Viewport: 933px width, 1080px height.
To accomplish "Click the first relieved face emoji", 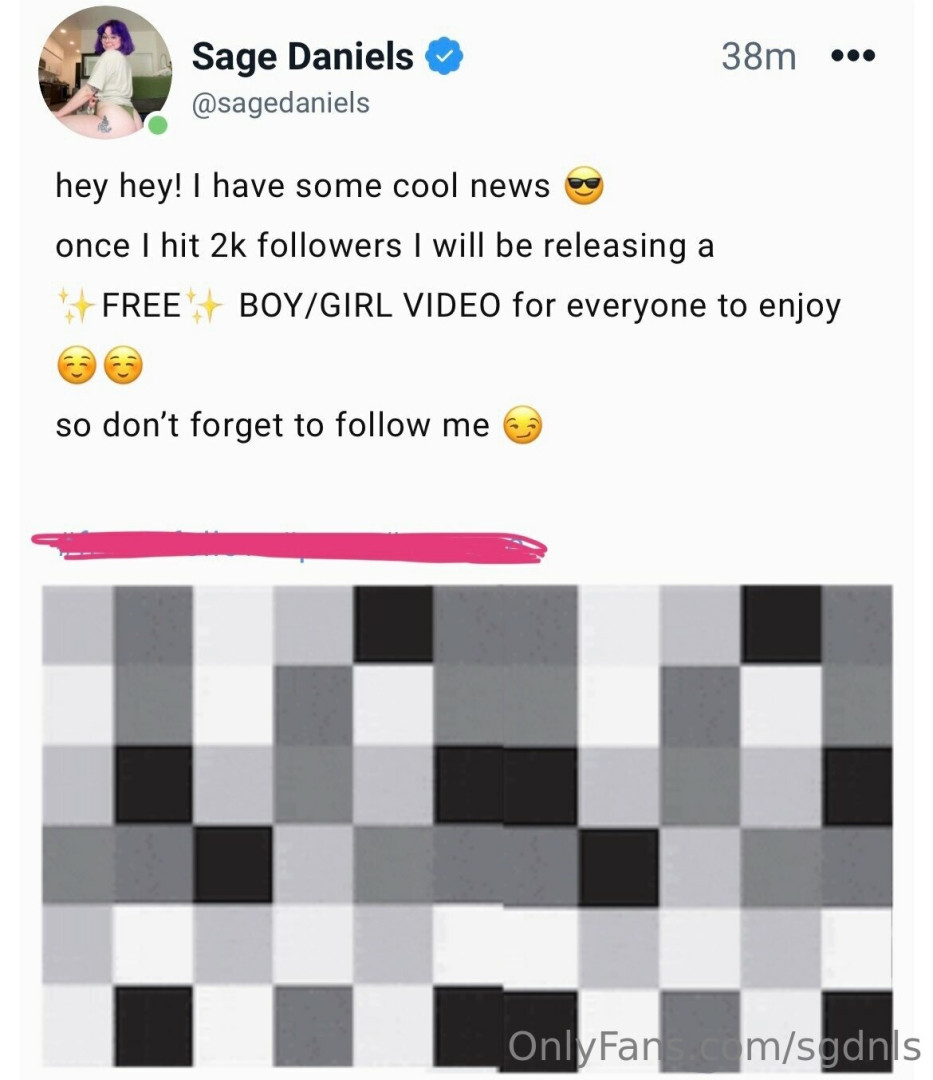I will pyautogui.click(x=76, y=365).
